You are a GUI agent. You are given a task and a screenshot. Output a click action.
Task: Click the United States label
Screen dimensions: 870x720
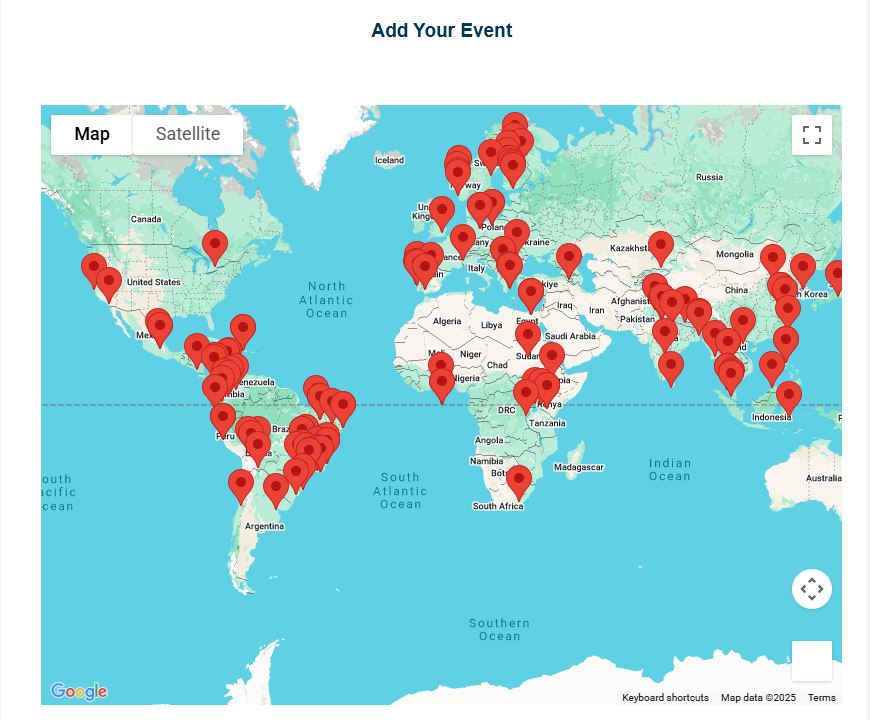154,282
